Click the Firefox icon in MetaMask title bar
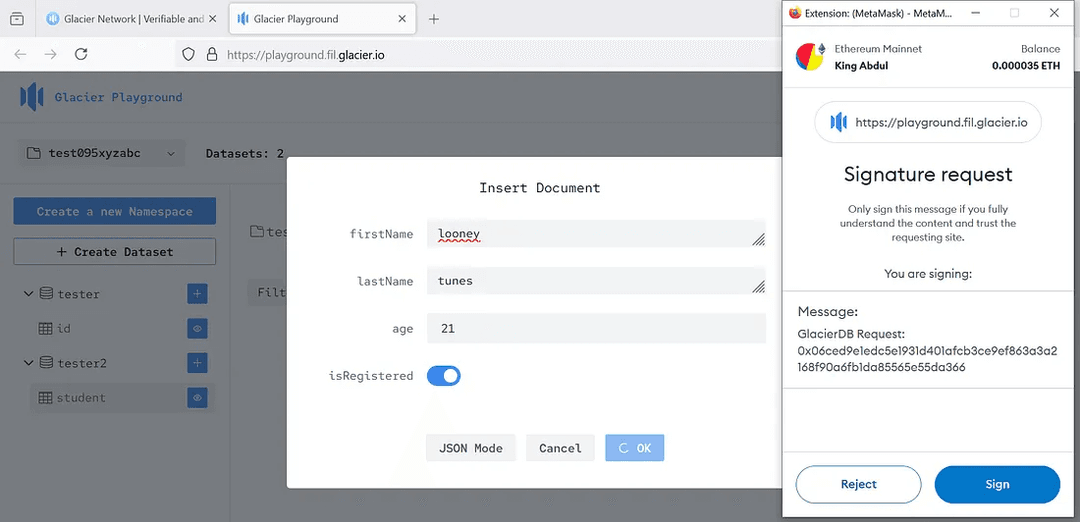Viewport: 1080px width, 522px height. [796, 12]
